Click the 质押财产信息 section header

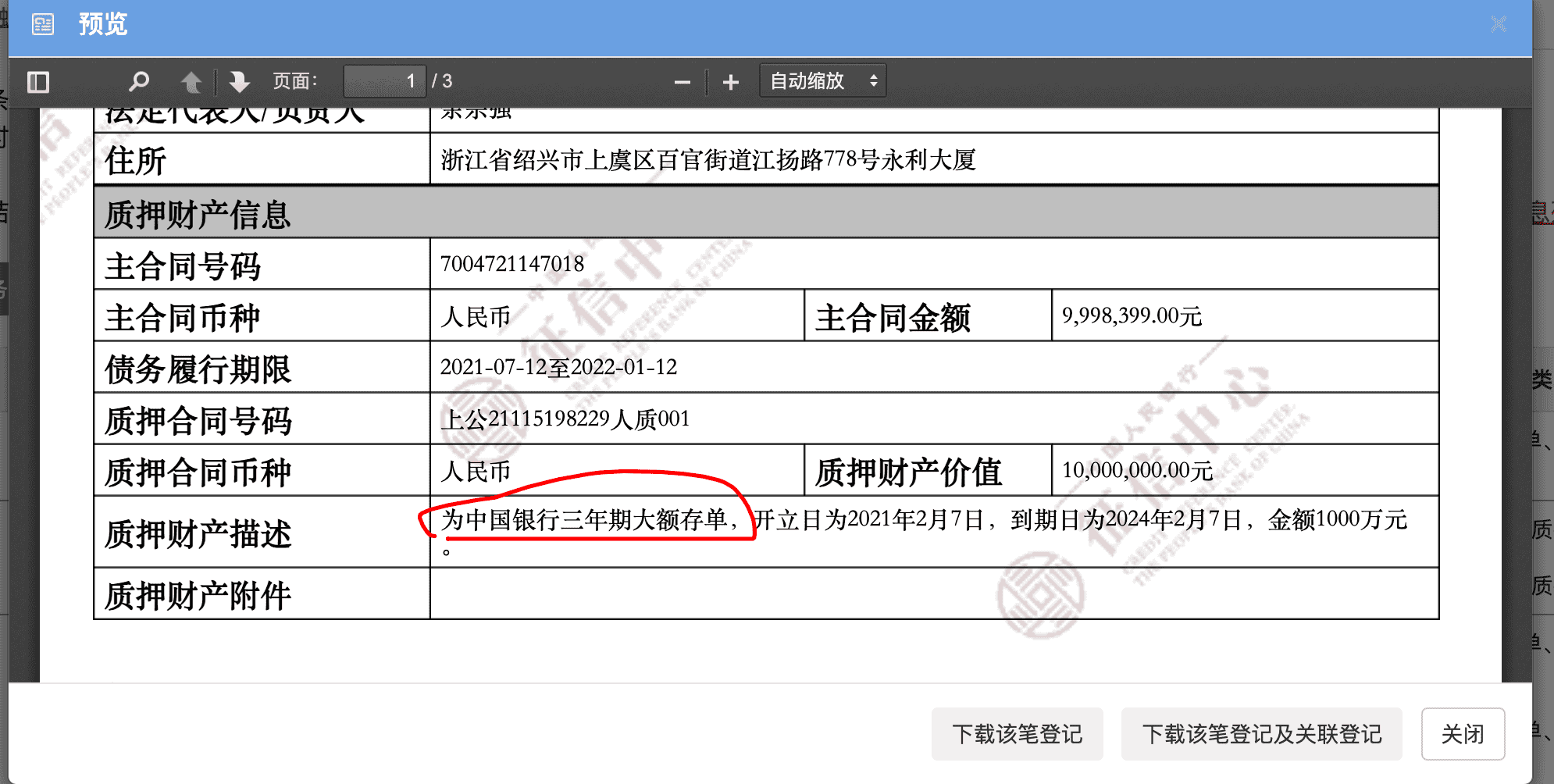198,215
